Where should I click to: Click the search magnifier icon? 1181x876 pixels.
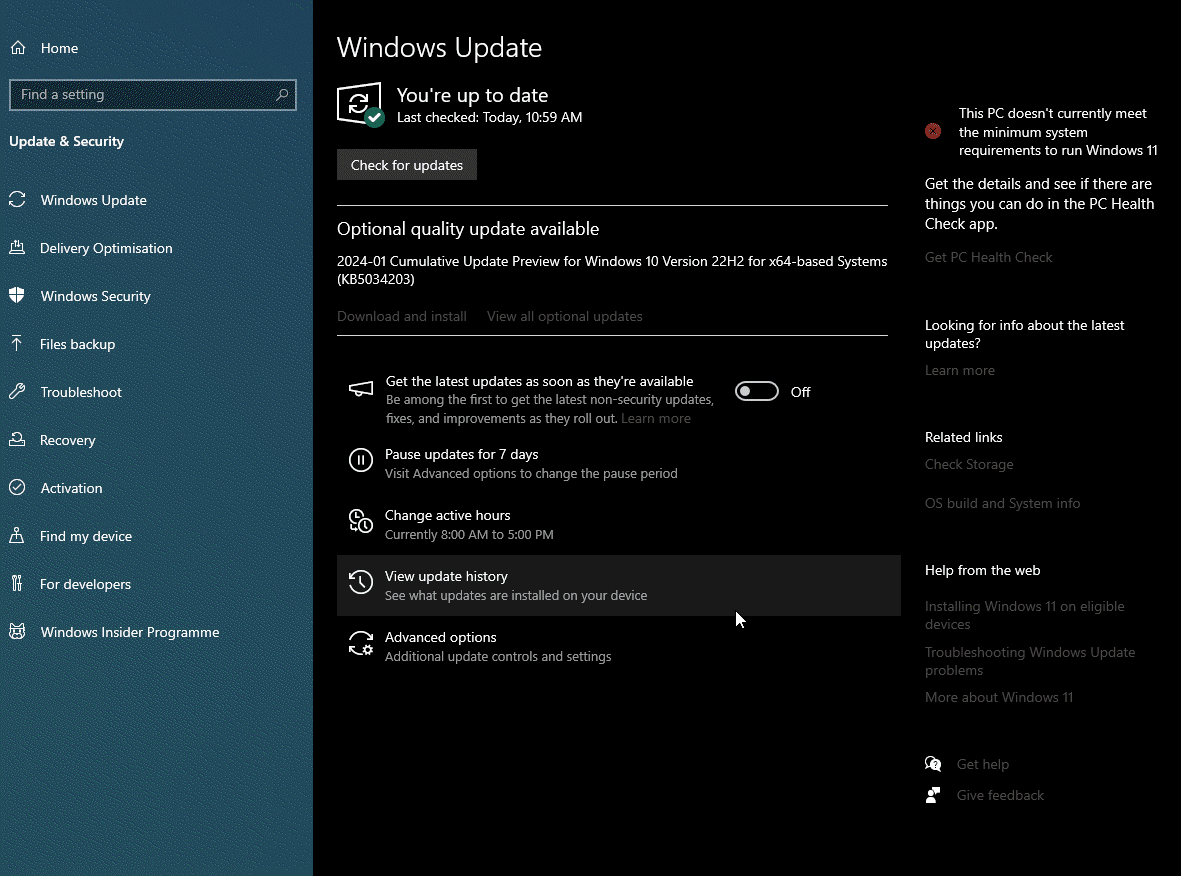pos(282,95)
